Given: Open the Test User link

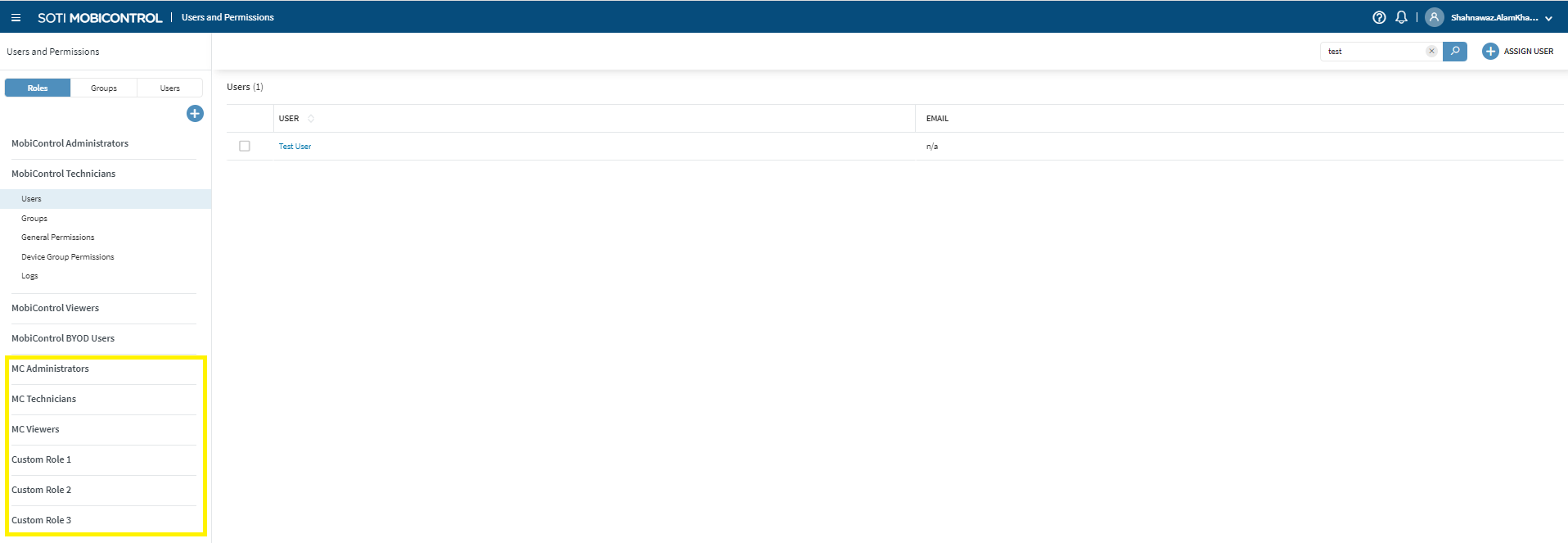Looking at the screenshot, I should click(x=295, y=147).
